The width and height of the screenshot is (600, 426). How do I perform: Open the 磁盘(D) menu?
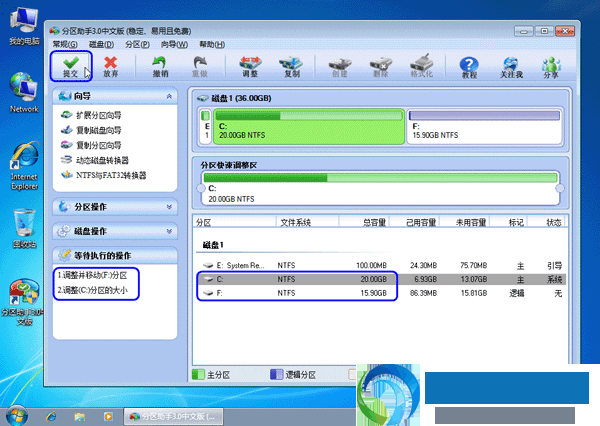click(x=101, y=44)
